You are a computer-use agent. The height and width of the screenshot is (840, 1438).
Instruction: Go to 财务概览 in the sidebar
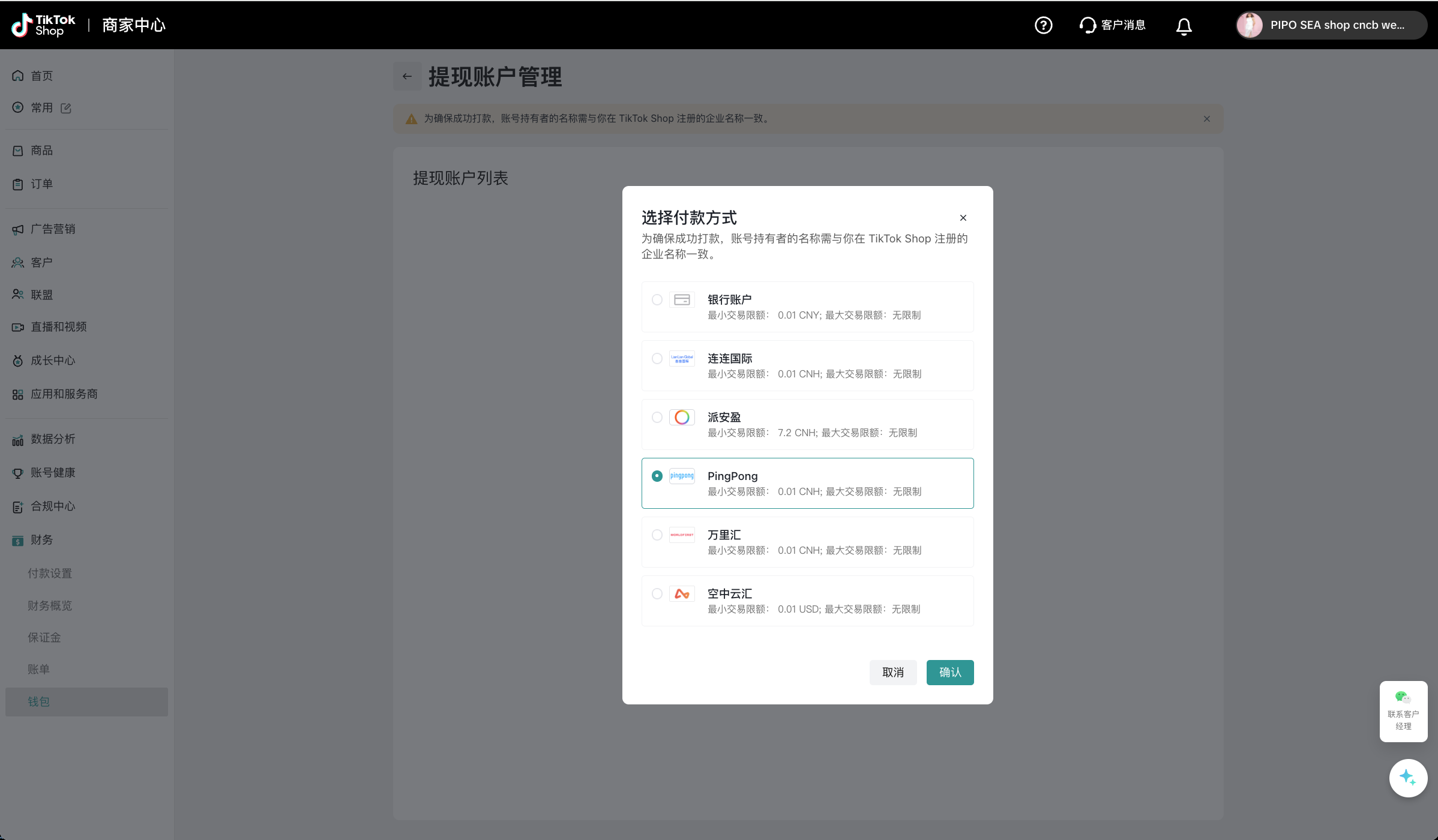(x=50, y=606)
